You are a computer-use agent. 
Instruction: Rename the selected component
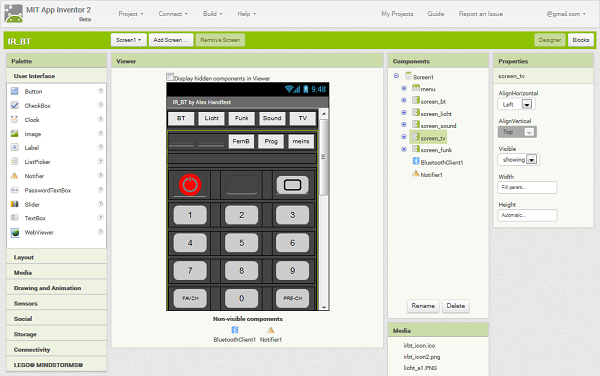[x=423, y=306]
